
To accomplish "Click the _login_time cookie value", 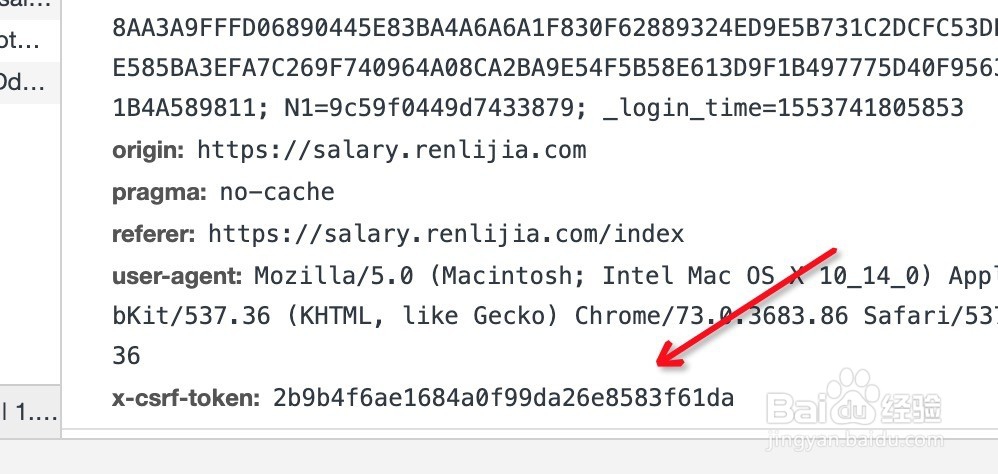I will [x=783, y=109].
